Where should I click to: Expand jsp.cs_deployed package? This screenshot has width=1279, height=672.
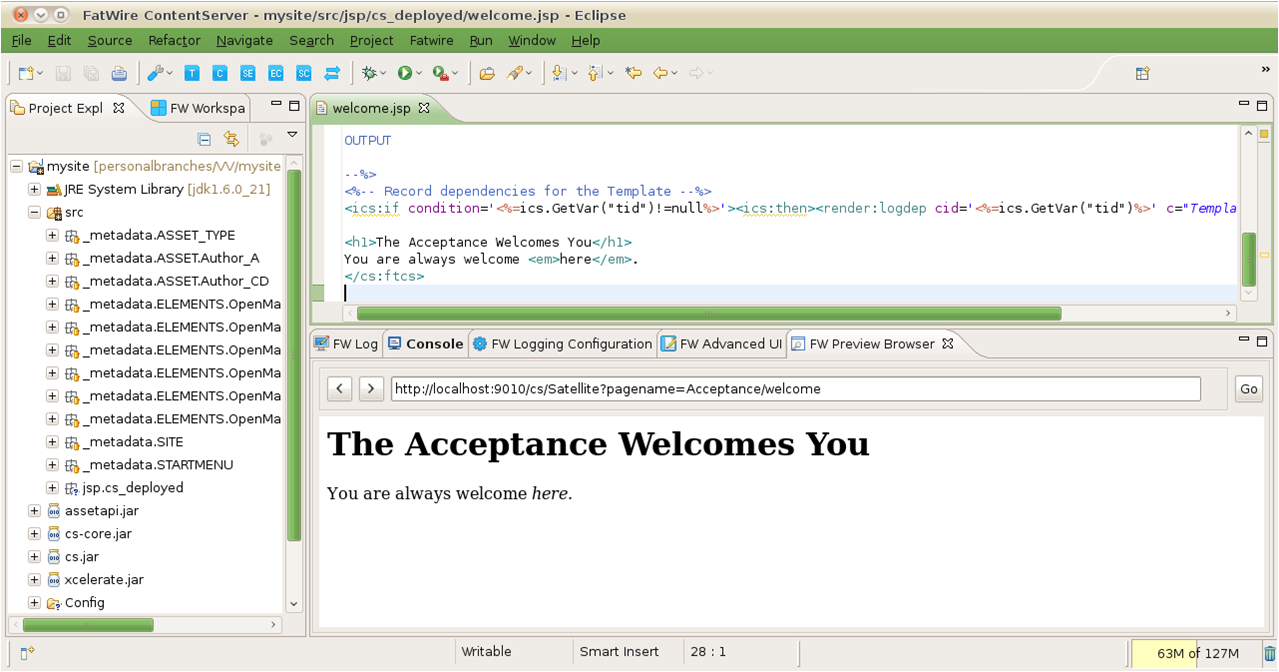pyautogui.click(x=52, y=488)
